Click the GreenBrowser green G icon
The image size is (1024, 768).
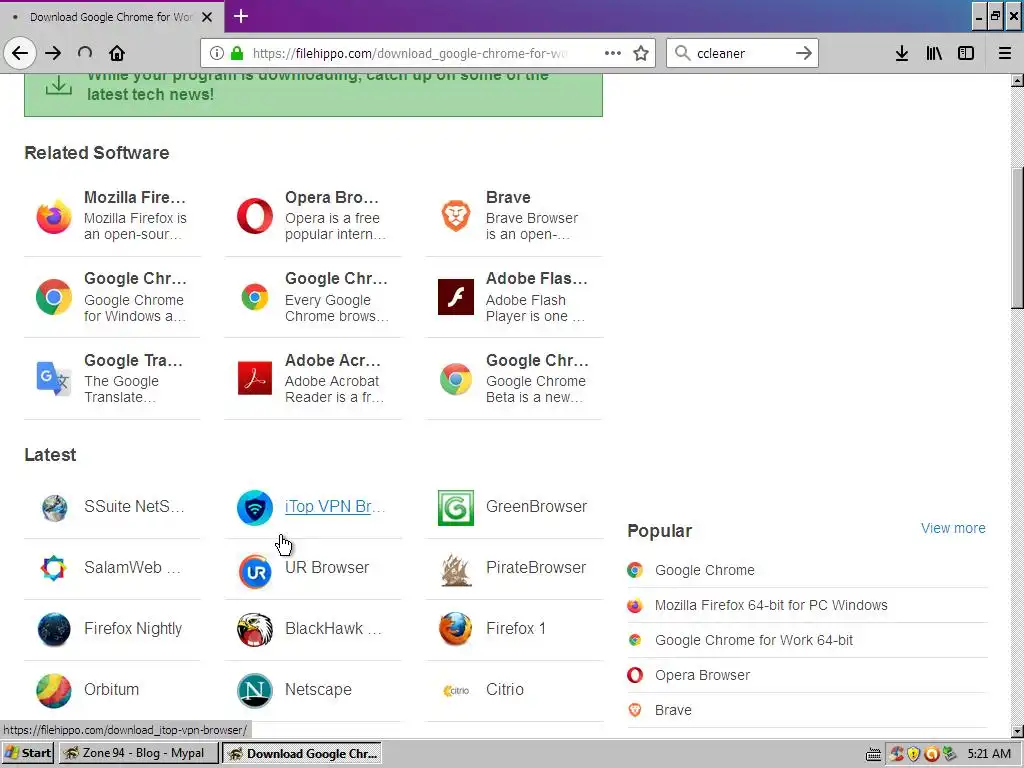pyautogui.click(x=456, y=507)
